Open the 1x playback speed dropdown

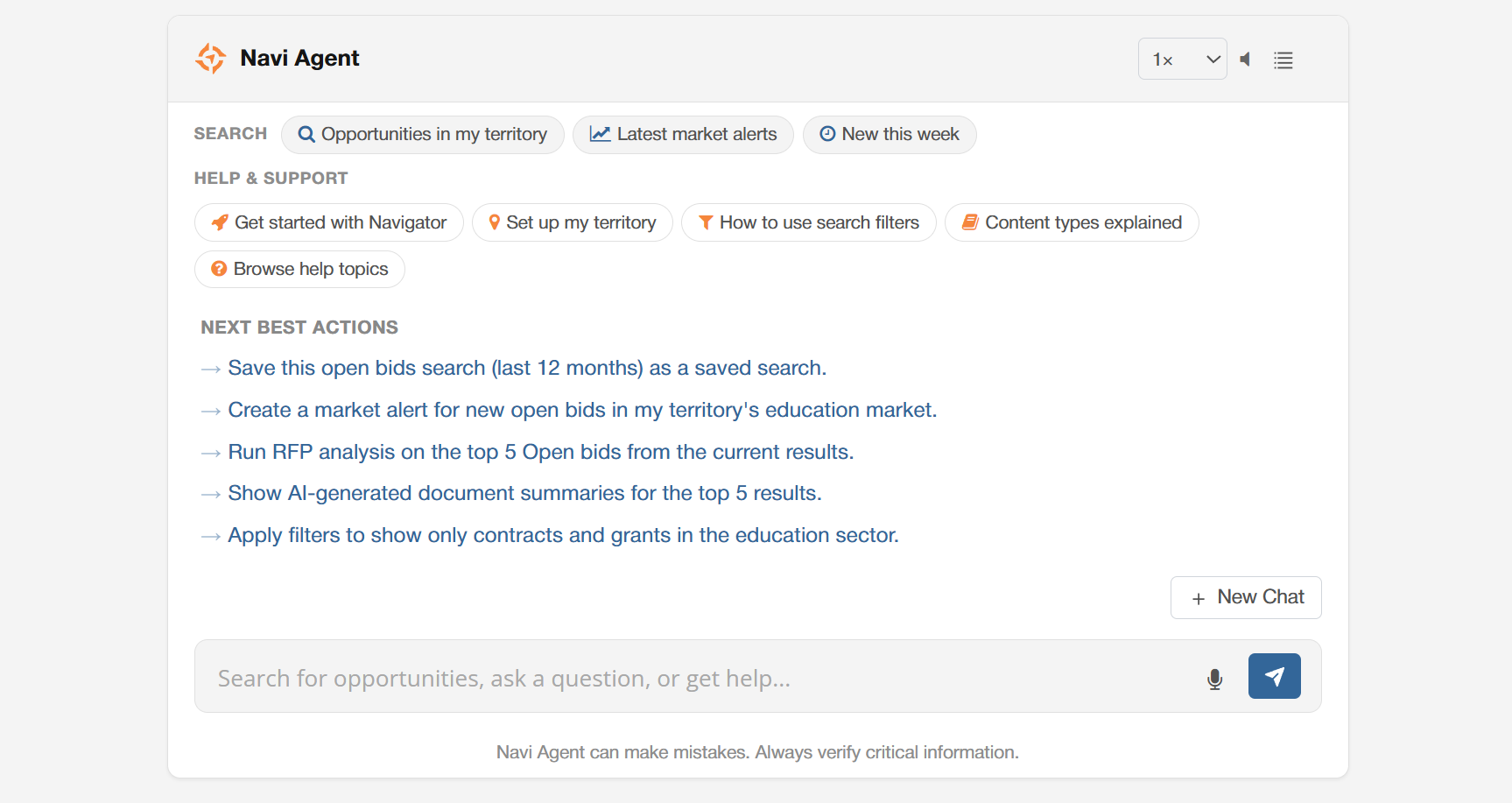(x=1182, y=60)
